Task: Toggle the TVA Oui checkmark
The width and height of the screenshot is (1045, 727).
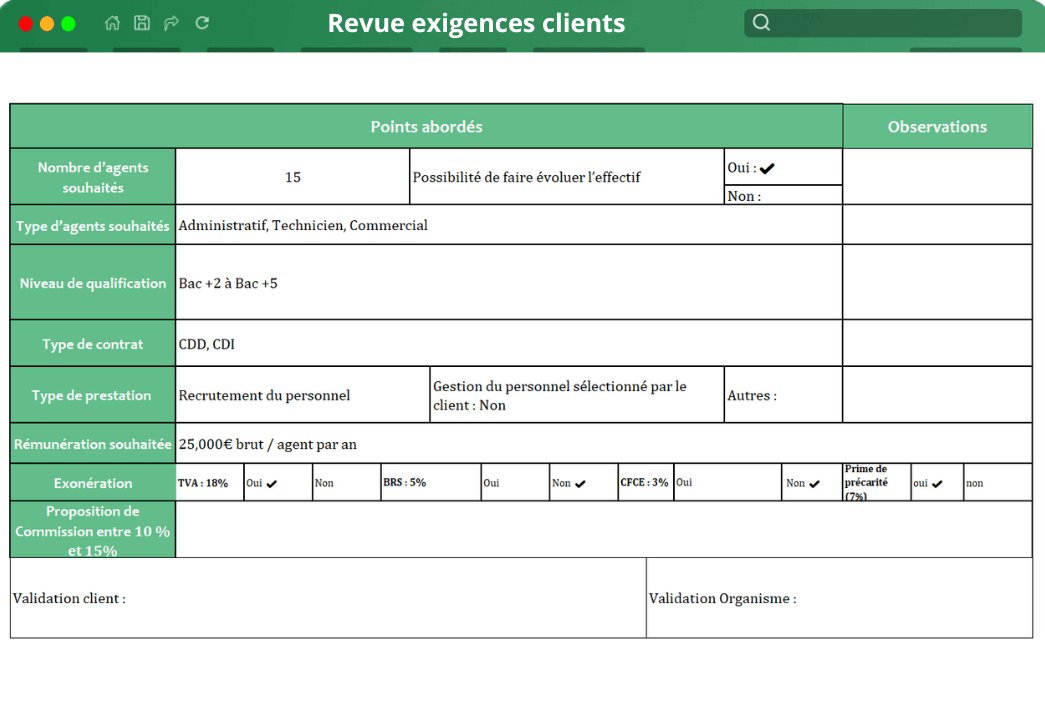Action: click(277, 482)
